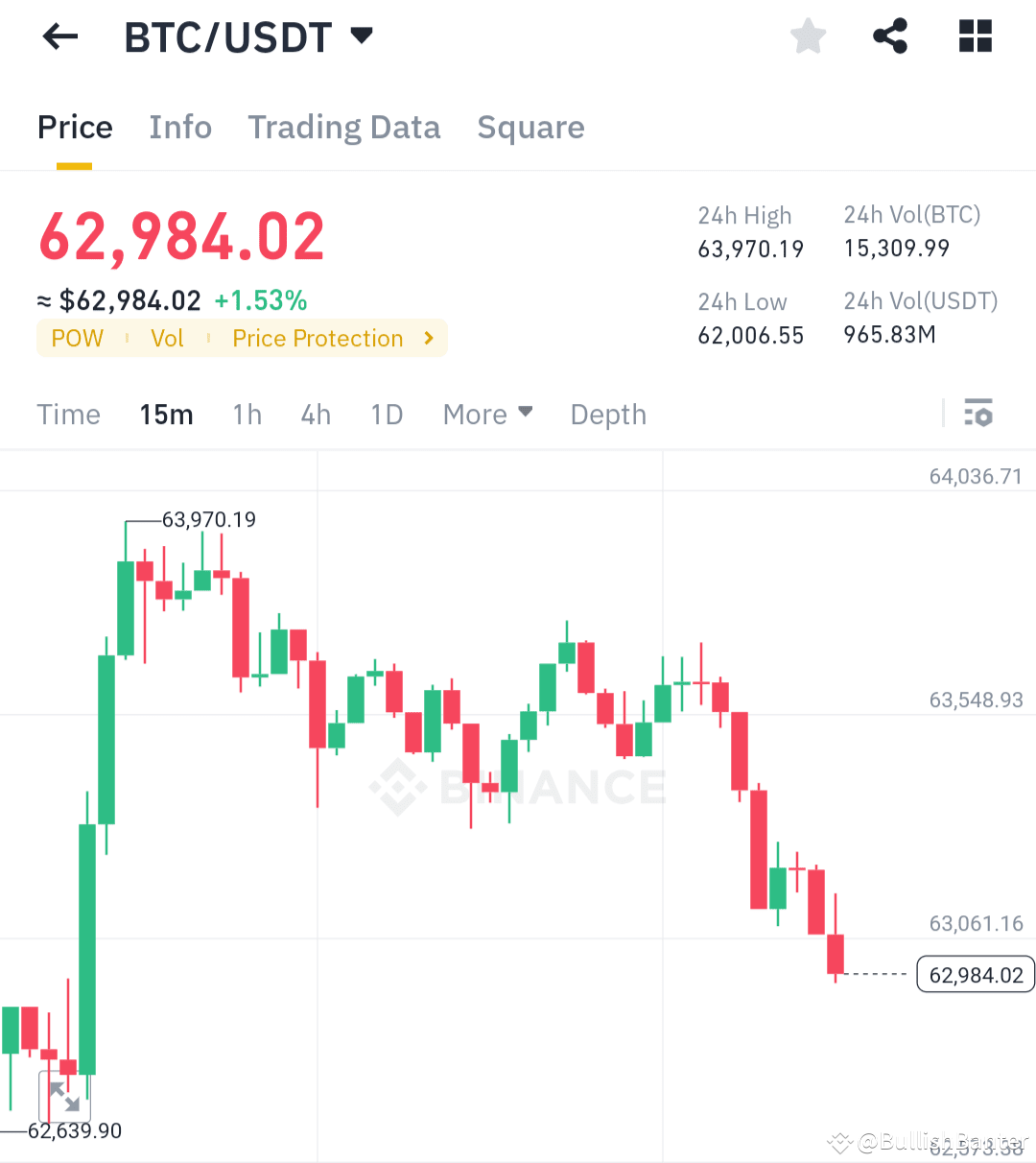Switch chart to 1h interval

[x=247, y=414]
